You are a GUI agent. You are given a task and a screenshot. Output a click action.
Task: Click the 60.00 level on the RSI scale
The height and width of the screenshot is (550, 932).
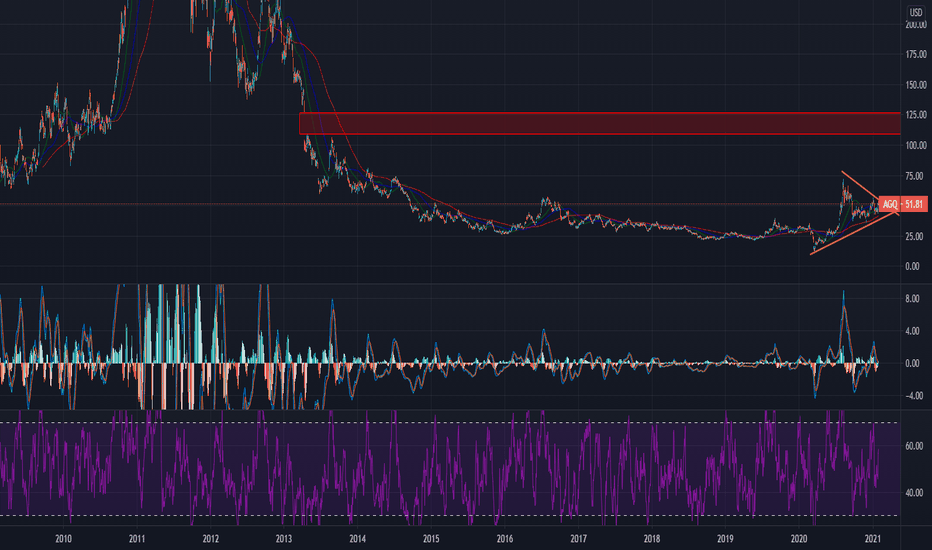[914, 446]
